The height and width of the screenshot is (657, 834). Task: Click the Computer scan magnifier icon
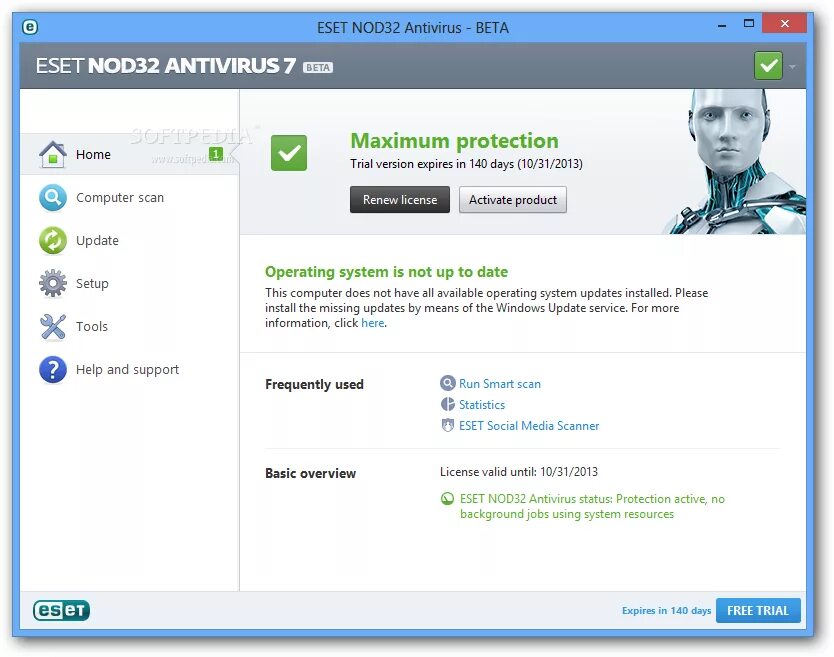(53, 197)
